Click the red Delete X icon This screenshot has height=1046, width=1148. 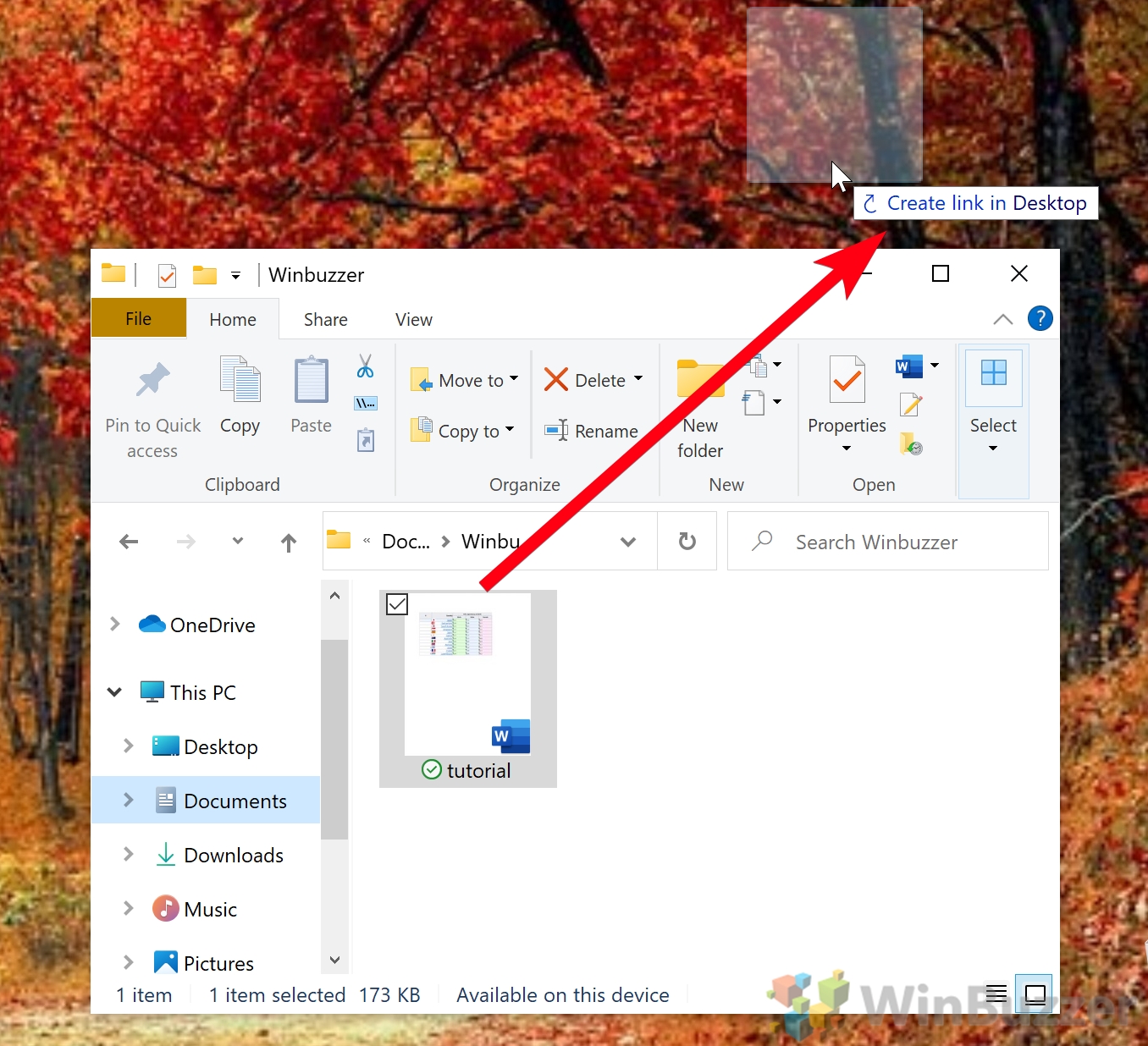[x=556, y=380]
